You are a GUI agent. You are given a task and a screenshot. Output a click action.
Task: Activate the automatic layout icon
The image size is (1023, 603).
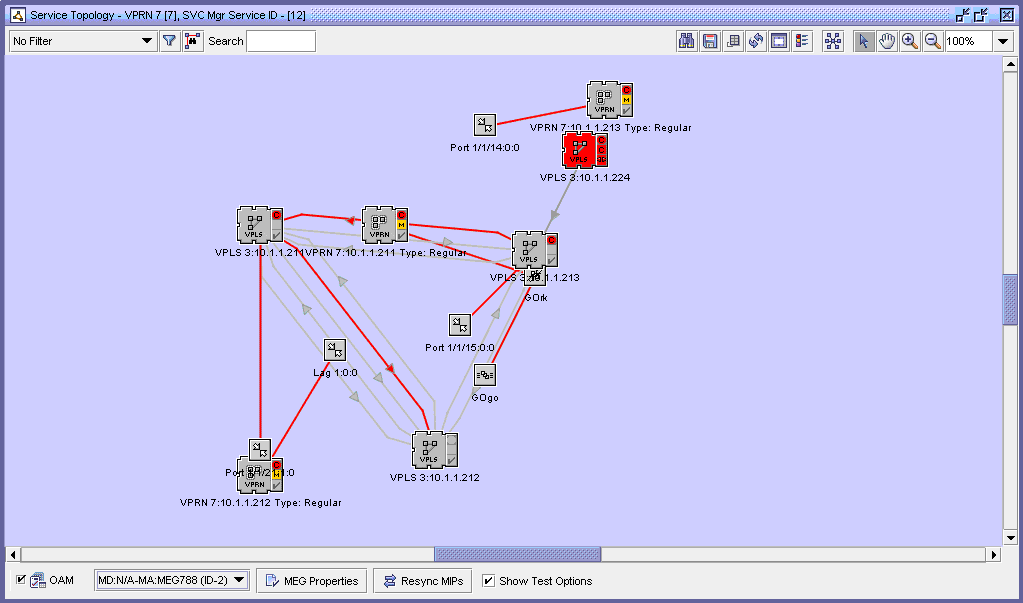click(833, 40)
